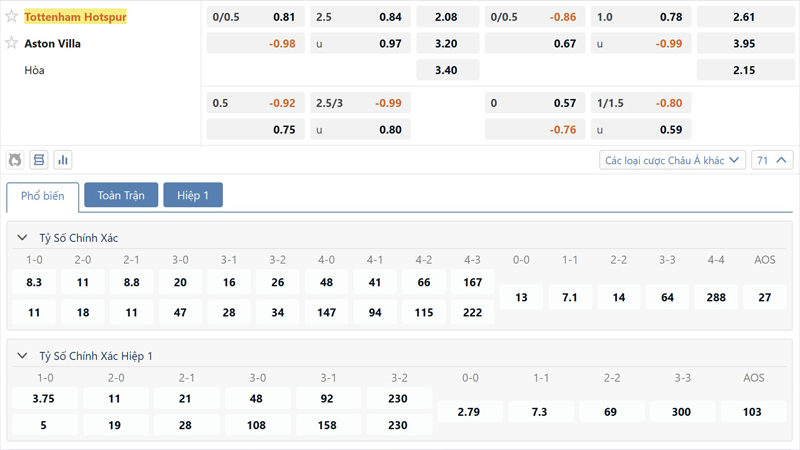The width and height of the screenshot is (800, 450).
Task: Click the favorite star beside Aston Villa
Action: [12, 43]
